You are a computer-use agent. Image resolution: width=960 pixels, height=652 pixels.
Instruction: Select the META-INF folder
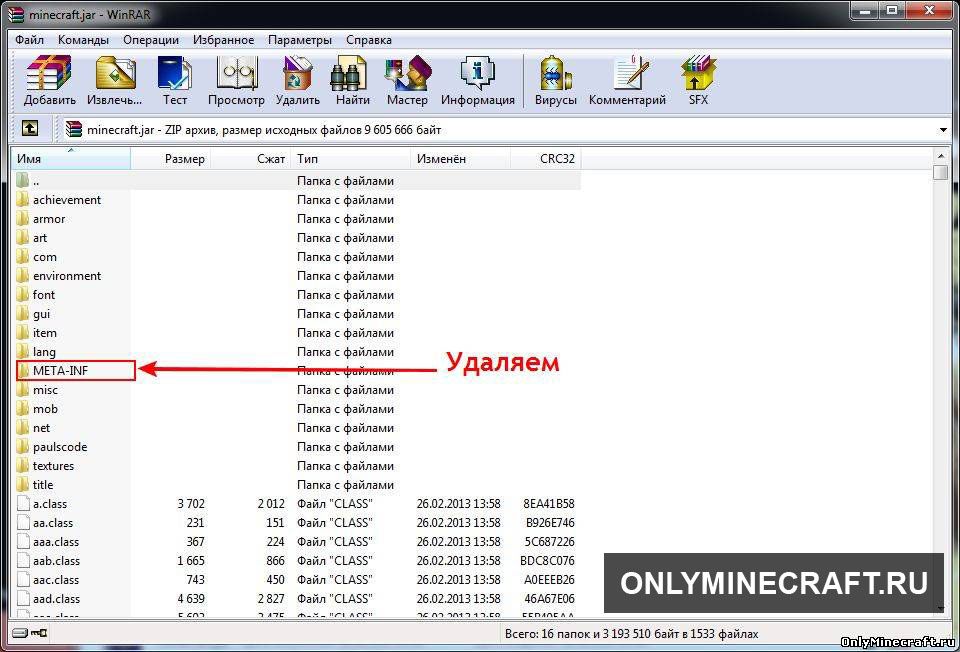pos(60,371)
